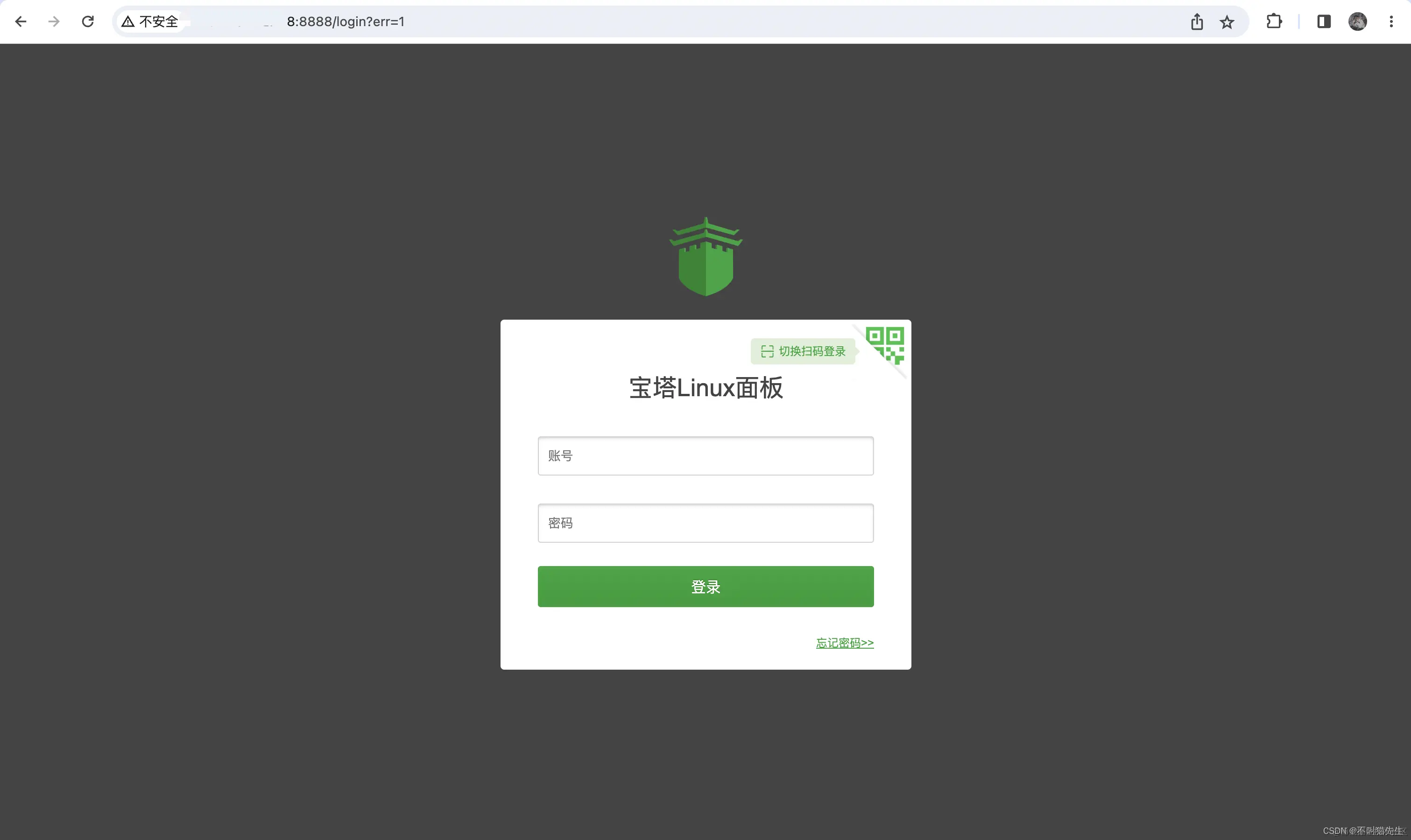Screen dimensions: 1411x840
Task: Click the green 登录 login button
Action: click(705, 587)
